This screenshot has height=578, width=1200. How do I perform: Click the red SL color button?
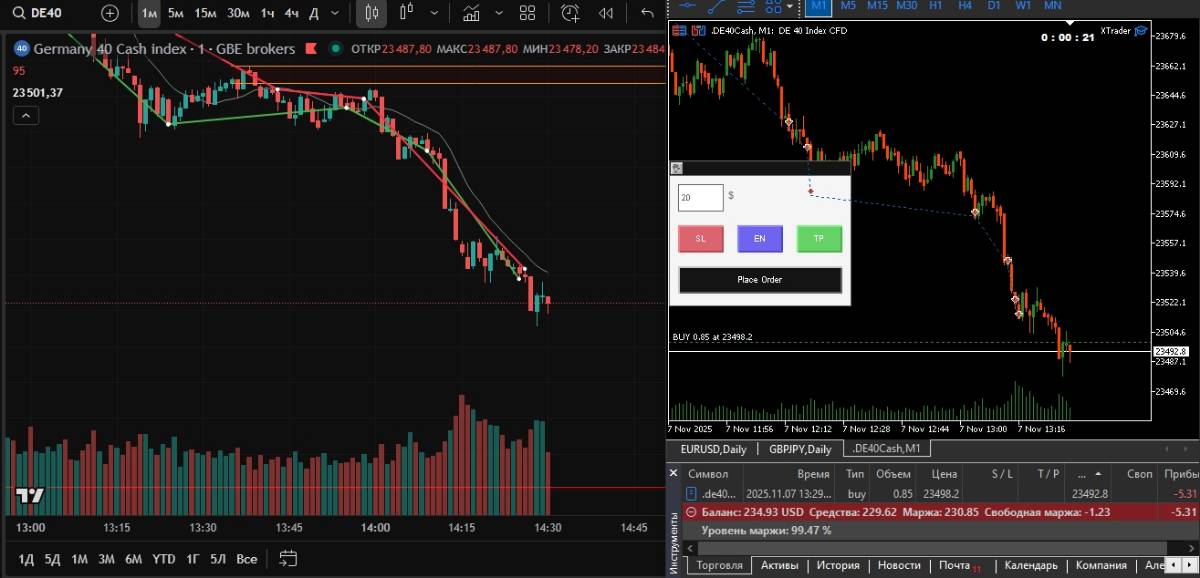point(700,239)
